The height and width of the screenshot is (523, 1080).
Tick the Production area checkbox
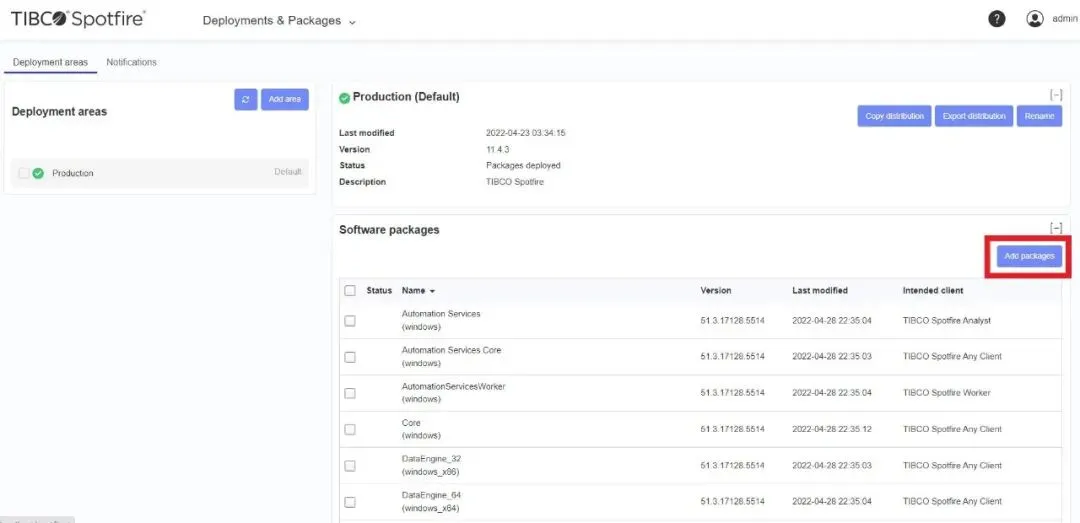[23, 173]
